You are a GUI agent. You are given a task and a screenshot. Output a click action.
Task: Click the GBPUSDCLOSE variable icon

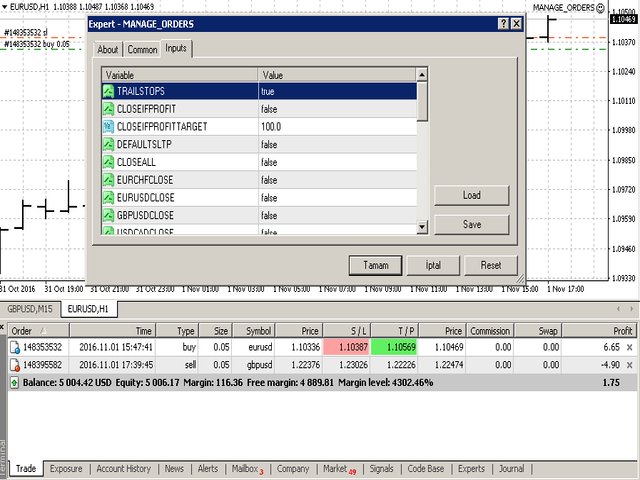[108, 216]
